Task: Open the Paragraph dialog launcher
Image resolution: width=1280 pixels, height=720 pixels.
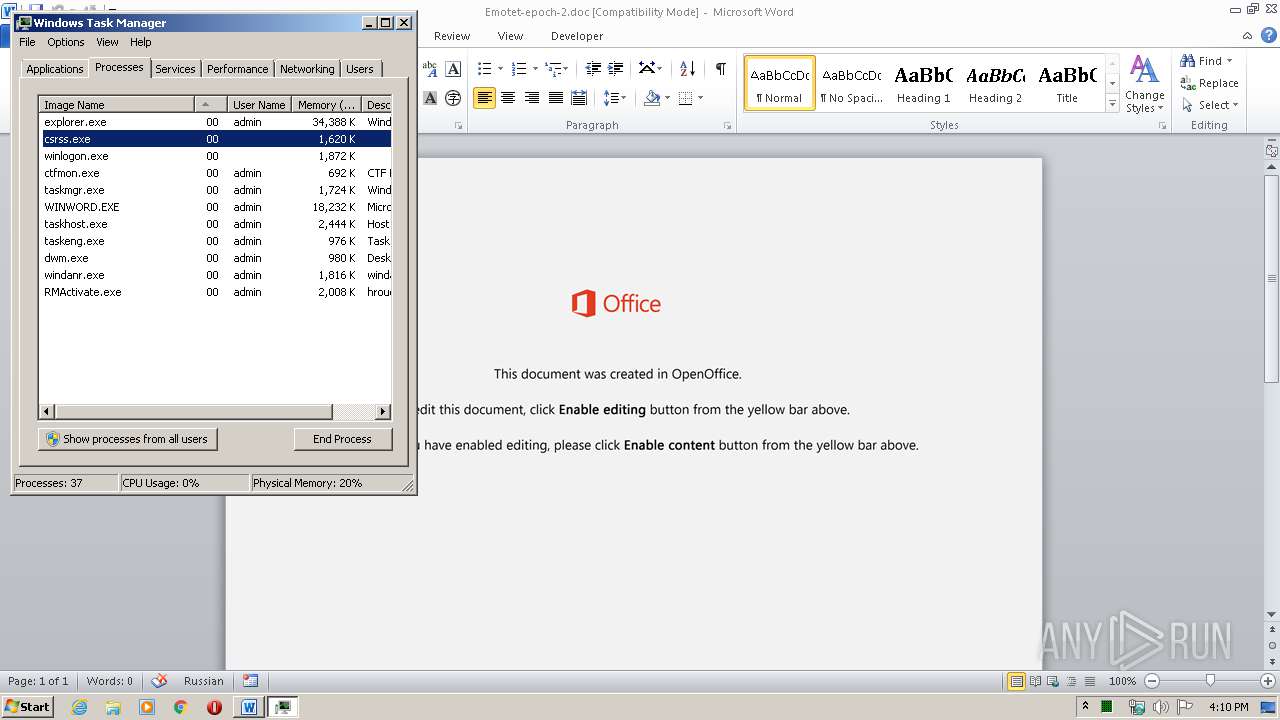Action: [x=726, y=126]
